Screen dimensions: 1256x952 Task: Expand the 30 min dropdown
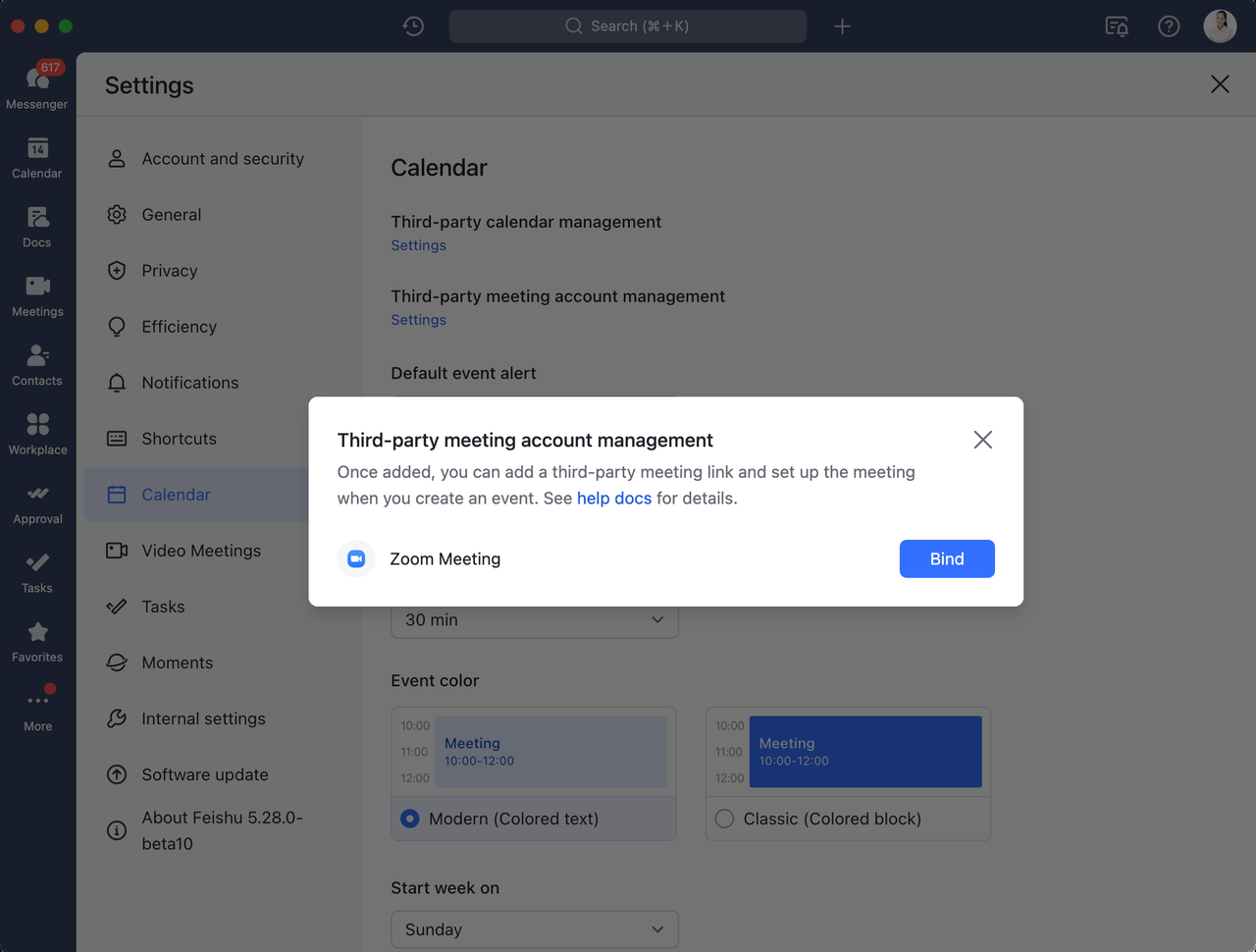click(534, 619)
